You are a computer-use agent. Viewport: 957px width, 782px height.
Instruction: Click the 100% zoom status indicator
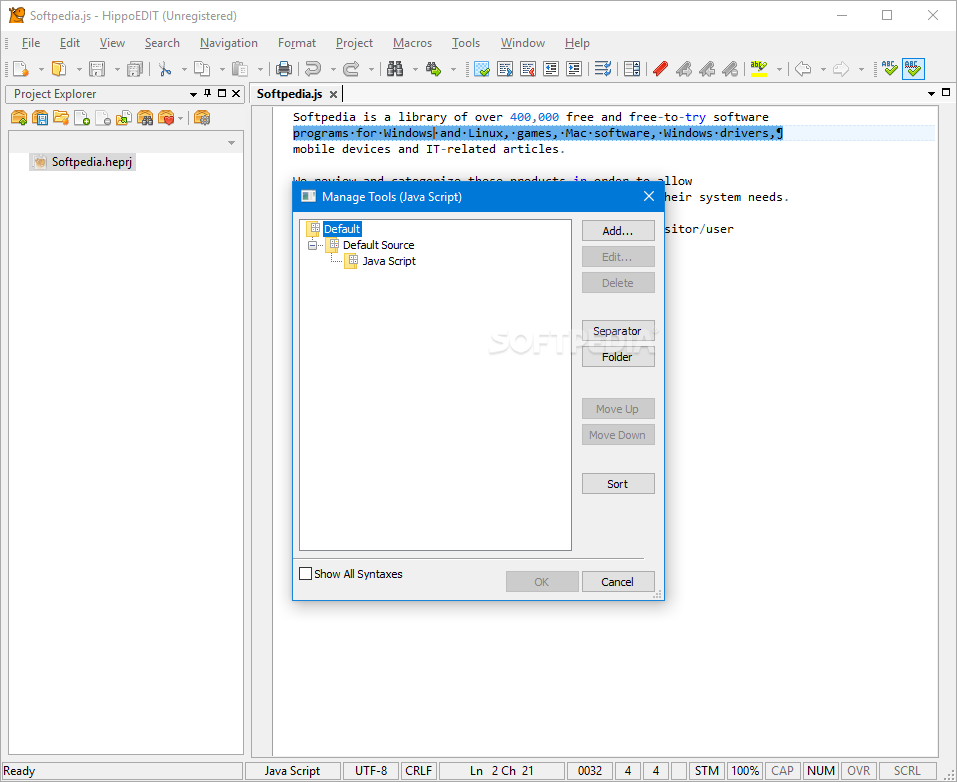(745, 771)
